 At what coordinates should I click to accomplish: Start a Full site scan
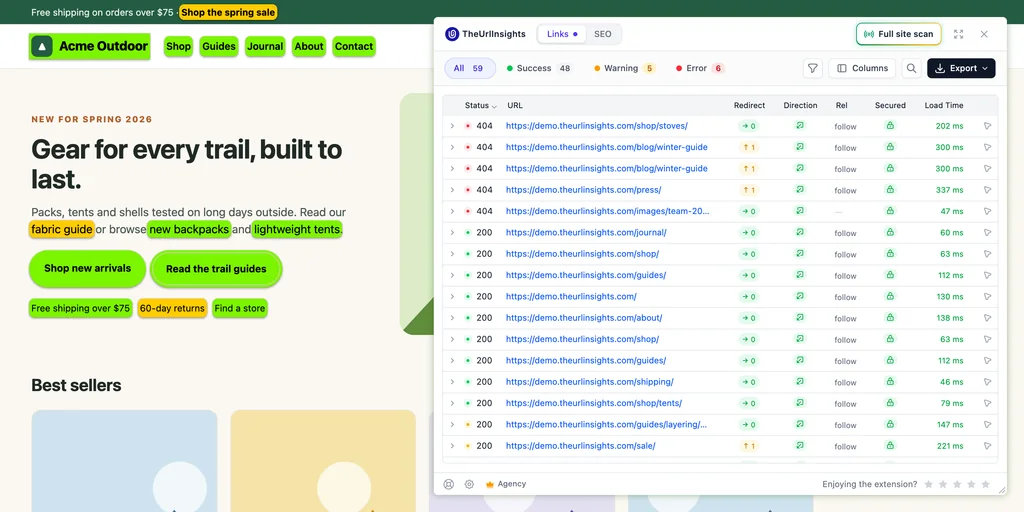[899, 34]
